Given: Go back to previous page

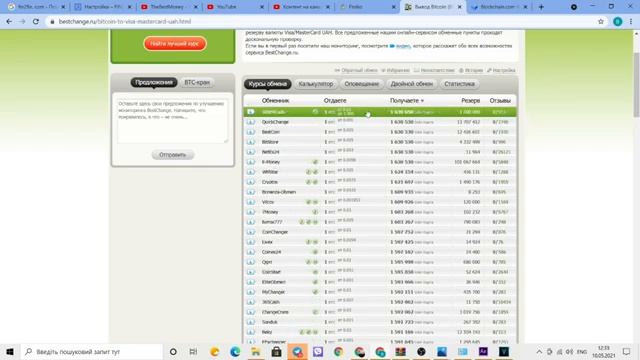Looking at the screenshot, I should [x=9, y=22].
